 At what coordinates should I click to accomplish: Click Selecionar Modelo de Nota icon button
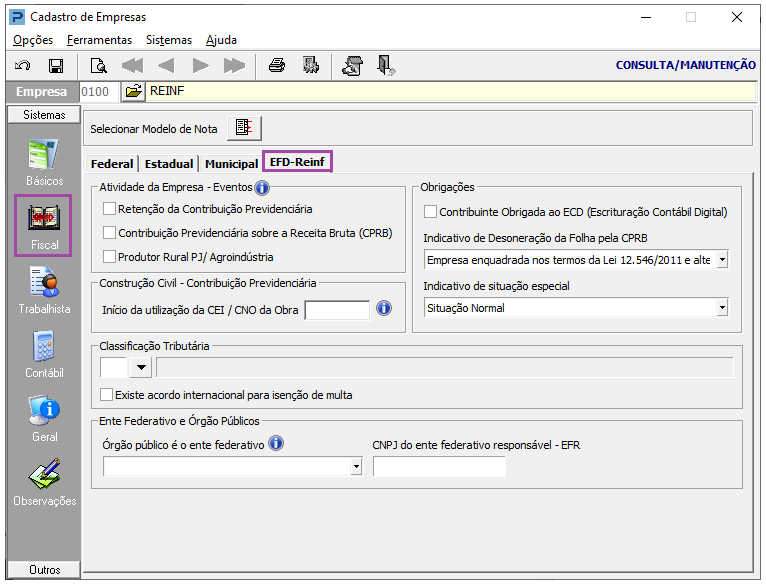pos(244,128)
